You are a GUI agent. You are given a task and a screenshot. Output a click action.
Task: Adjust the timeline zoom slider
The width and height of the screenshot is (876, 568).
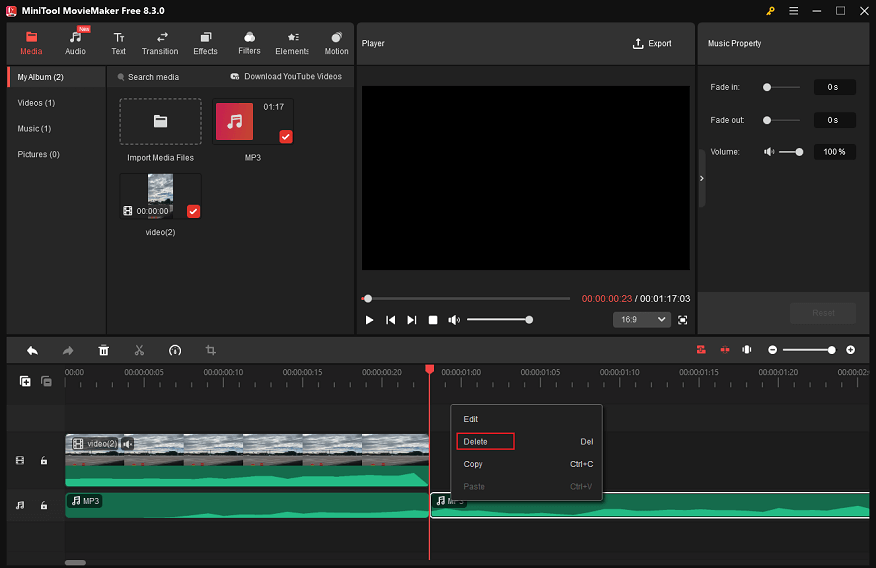[809, 350]
